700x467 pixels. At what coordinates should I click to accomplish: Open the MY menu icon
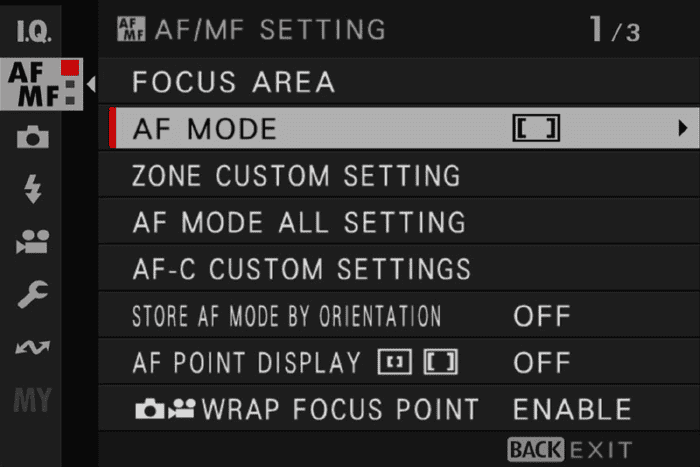coord(33,400)
